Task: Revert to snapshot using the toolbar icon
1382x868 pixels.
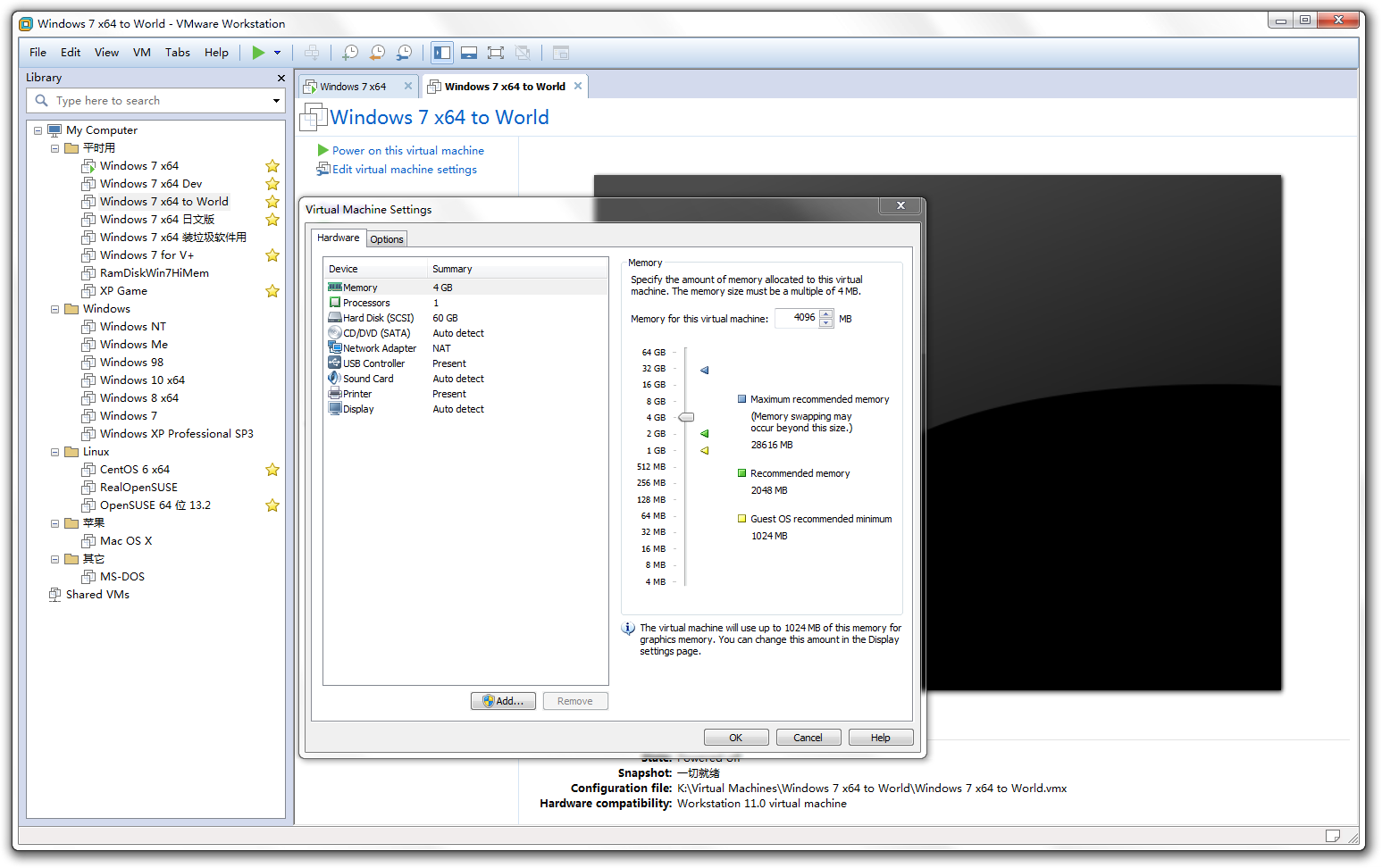Action: pyautogui.click(x=377, y=53)
